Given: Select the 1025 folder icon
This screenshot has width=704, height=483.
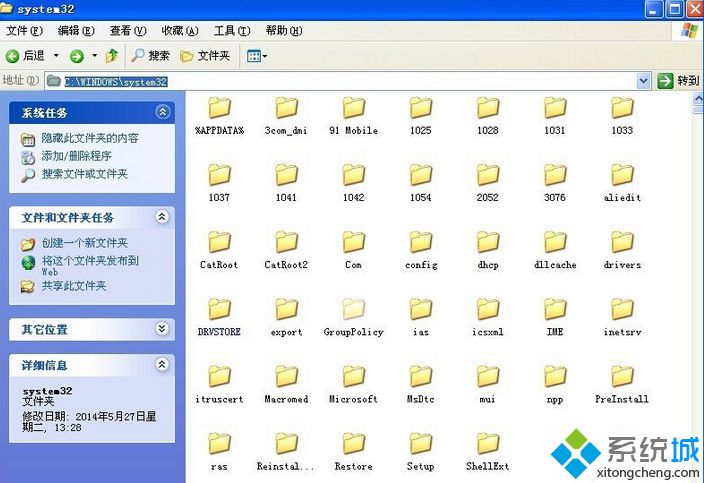Looking at the screenshot, I should (x=421, y=108).
